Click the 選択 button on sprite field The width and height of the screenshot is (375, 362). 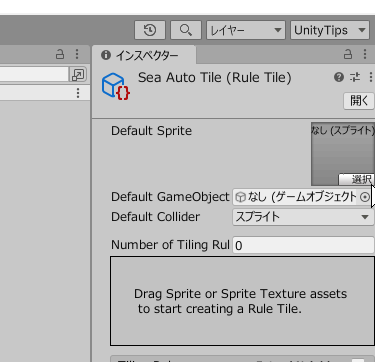[357, 179]
